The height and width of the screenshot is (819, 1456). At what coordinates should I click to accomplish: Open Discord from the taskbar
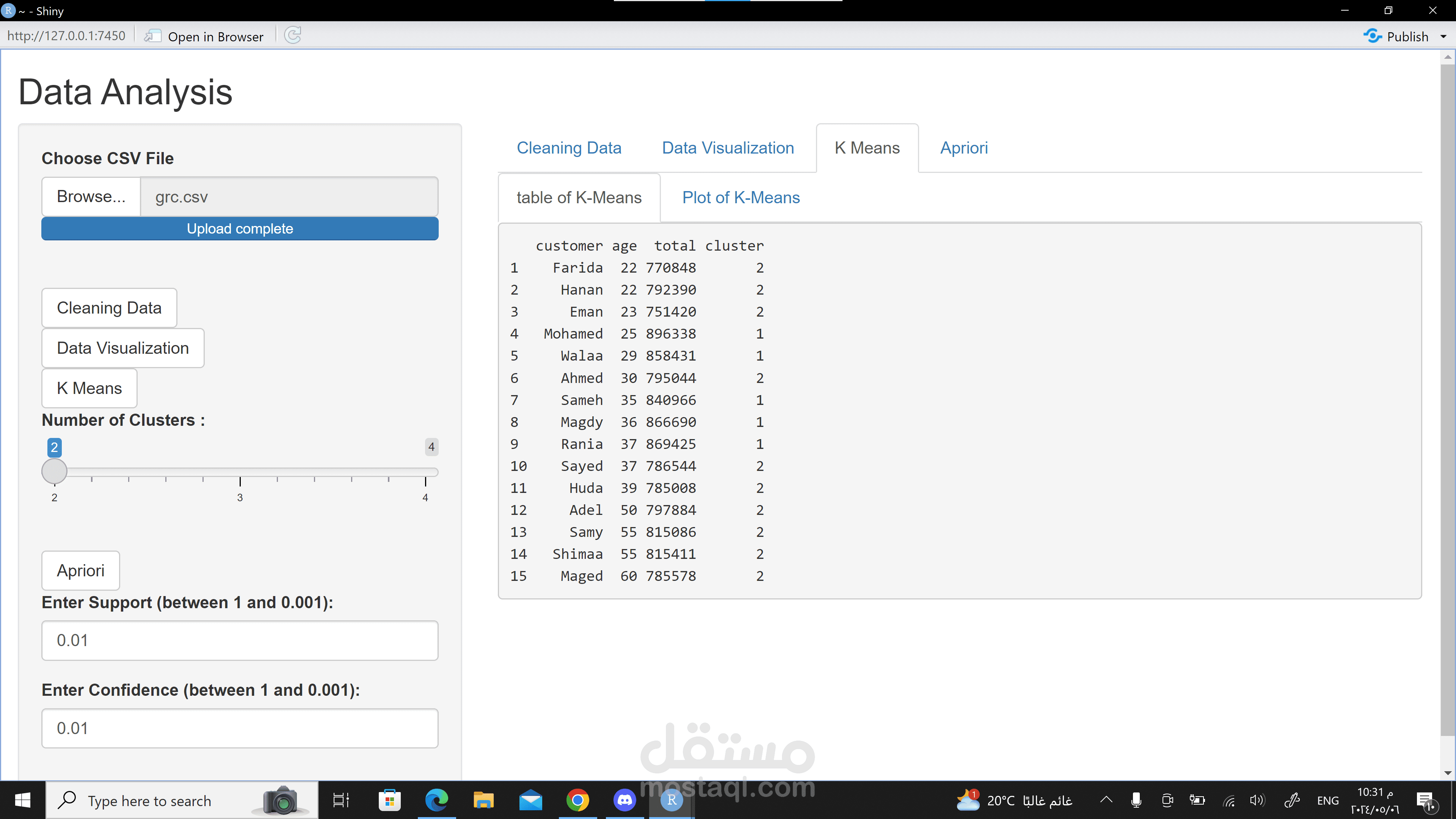click(x=624, y=800)
